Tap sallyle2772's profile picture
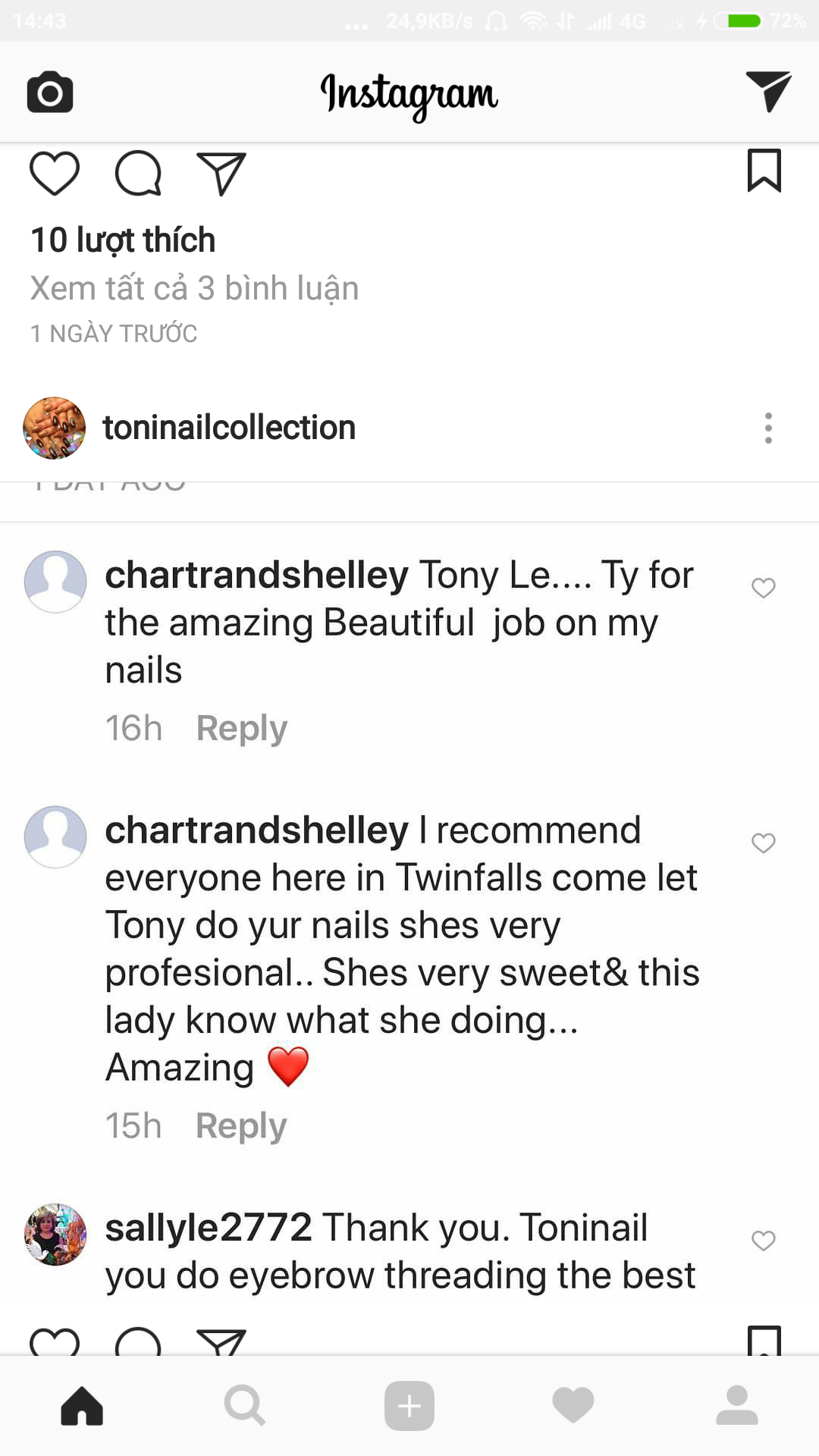819x1456 pixels. [55, 1234]
